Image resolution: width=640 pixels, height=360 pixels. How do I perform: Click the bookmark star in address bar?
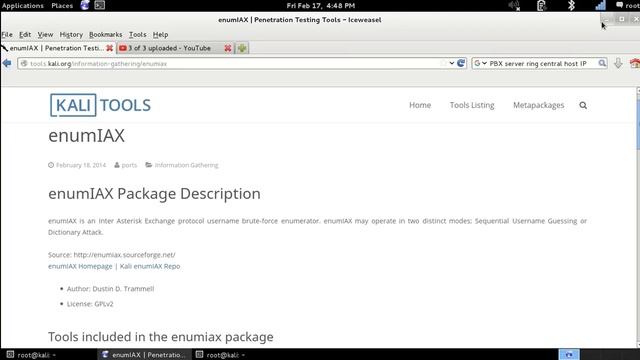coord(443,63)
